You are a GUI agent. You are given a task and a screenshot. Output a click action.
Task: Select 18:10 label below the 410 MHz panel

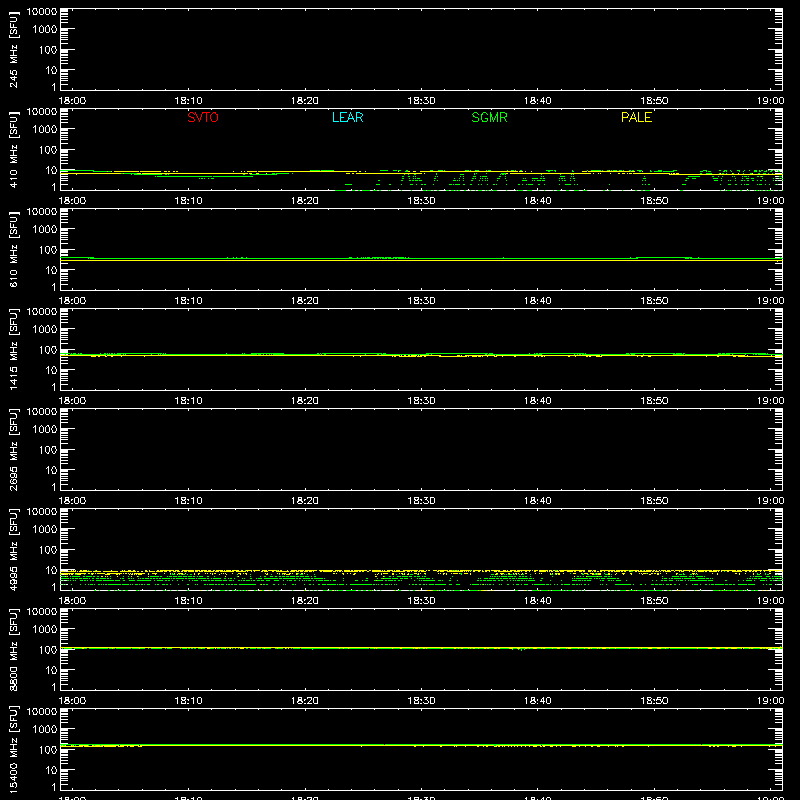[189, 201]
